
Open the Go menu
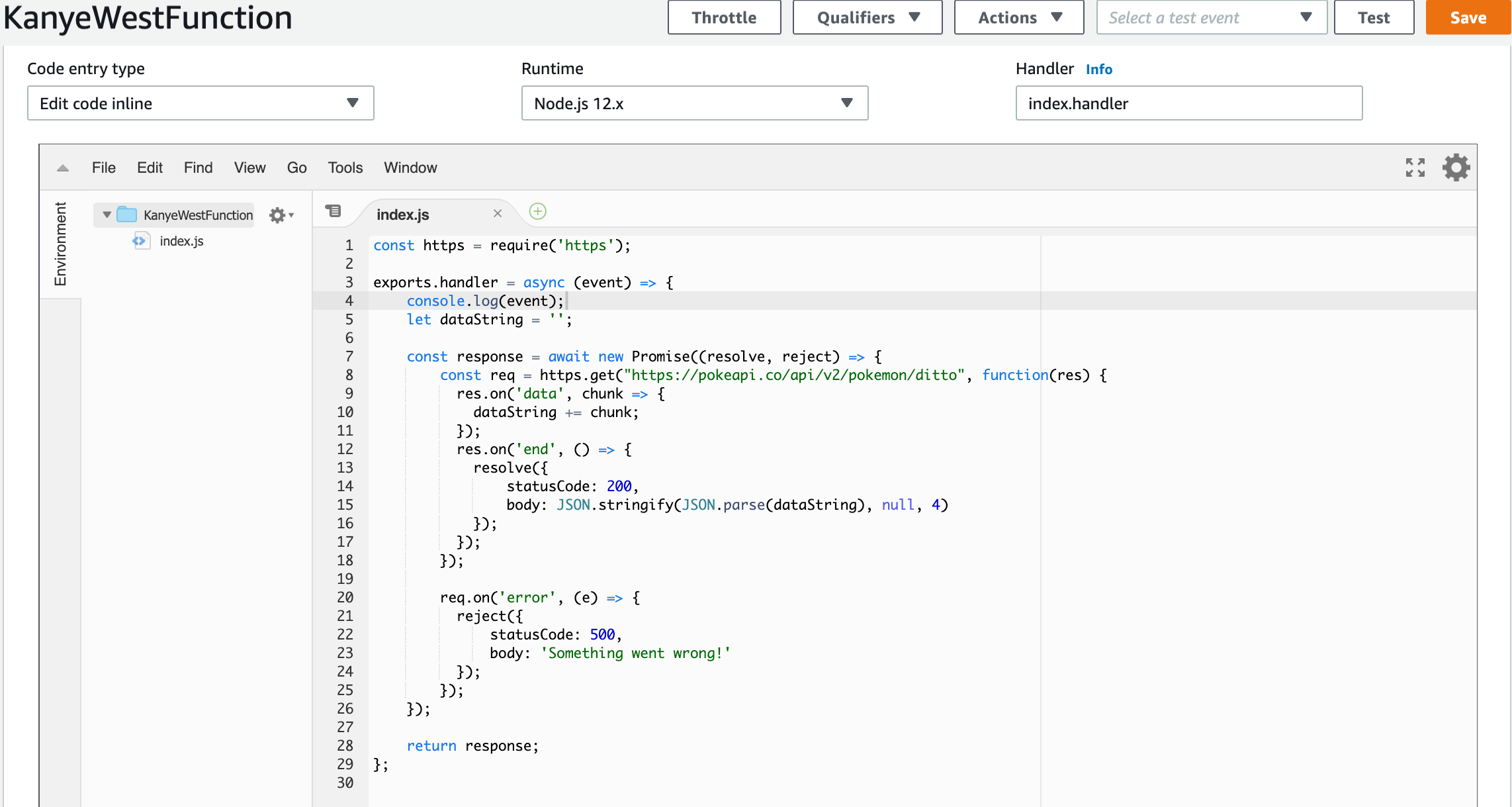pyautogui.click(x=297, y=168)
